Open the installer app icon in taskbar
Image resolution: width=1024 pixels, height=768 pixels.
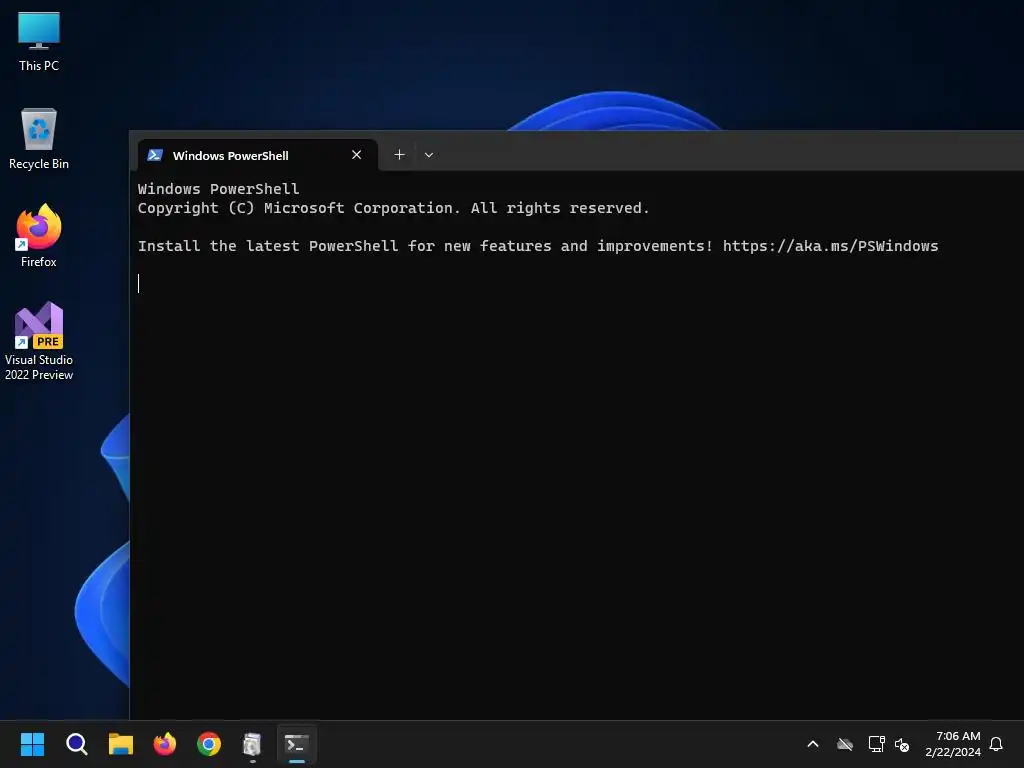click(252, 744)
